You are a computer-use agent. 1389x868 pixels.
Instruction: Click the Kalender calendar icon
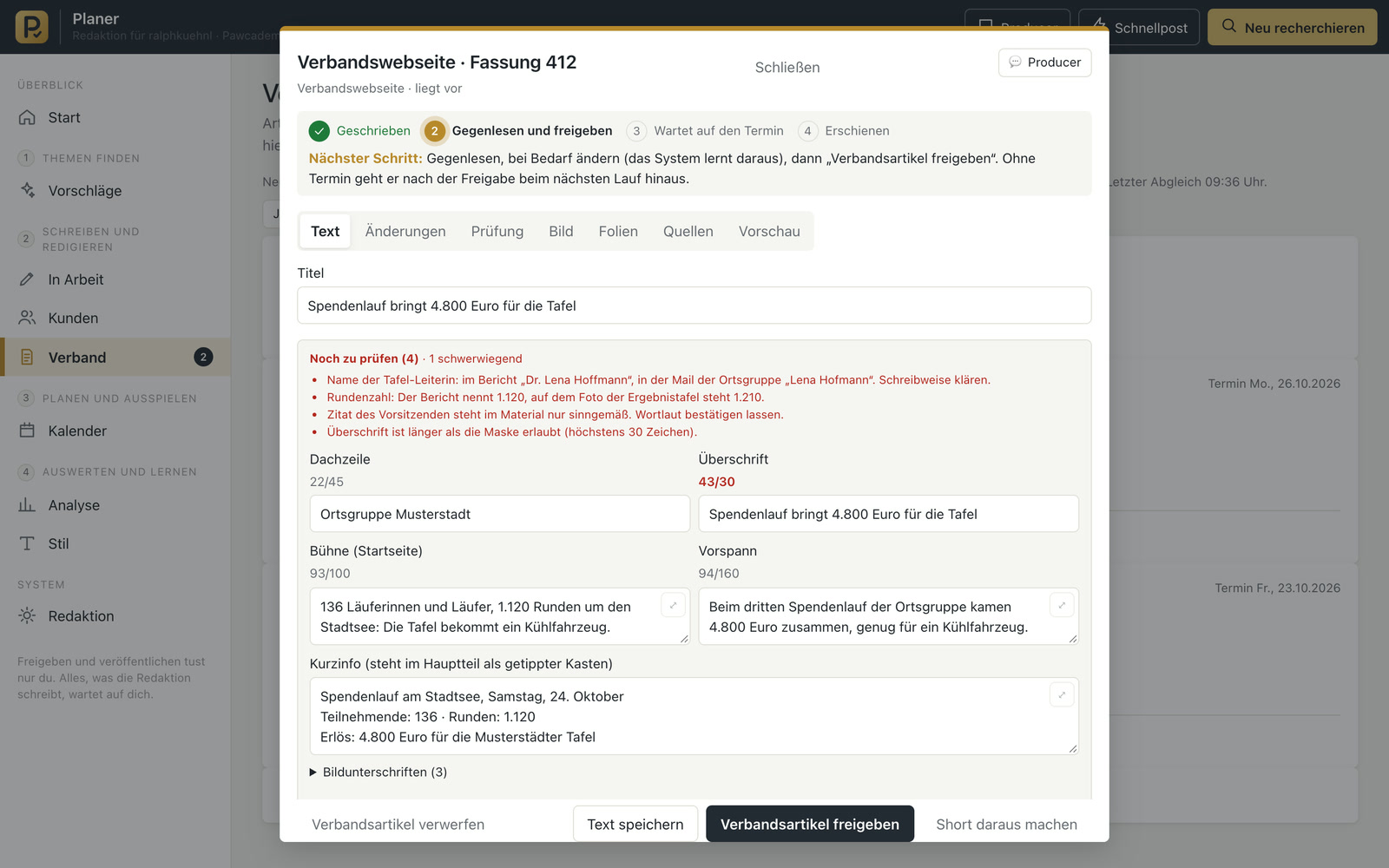(27, 431)
